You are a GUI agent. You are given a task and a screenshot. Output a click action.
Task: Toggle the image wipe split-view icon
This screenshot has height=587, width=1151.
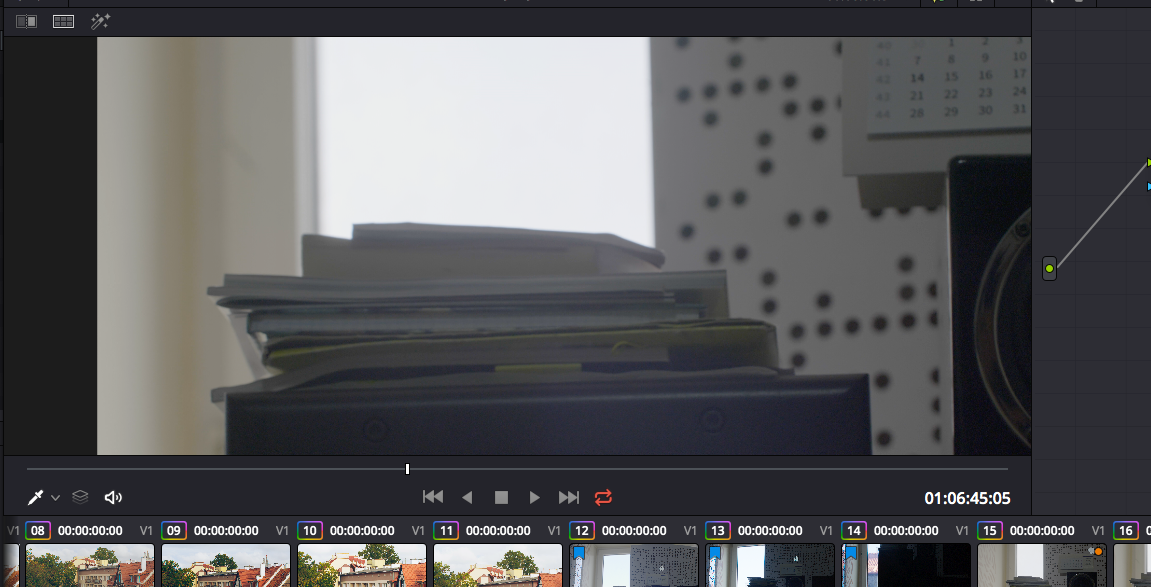pos(26,22)
